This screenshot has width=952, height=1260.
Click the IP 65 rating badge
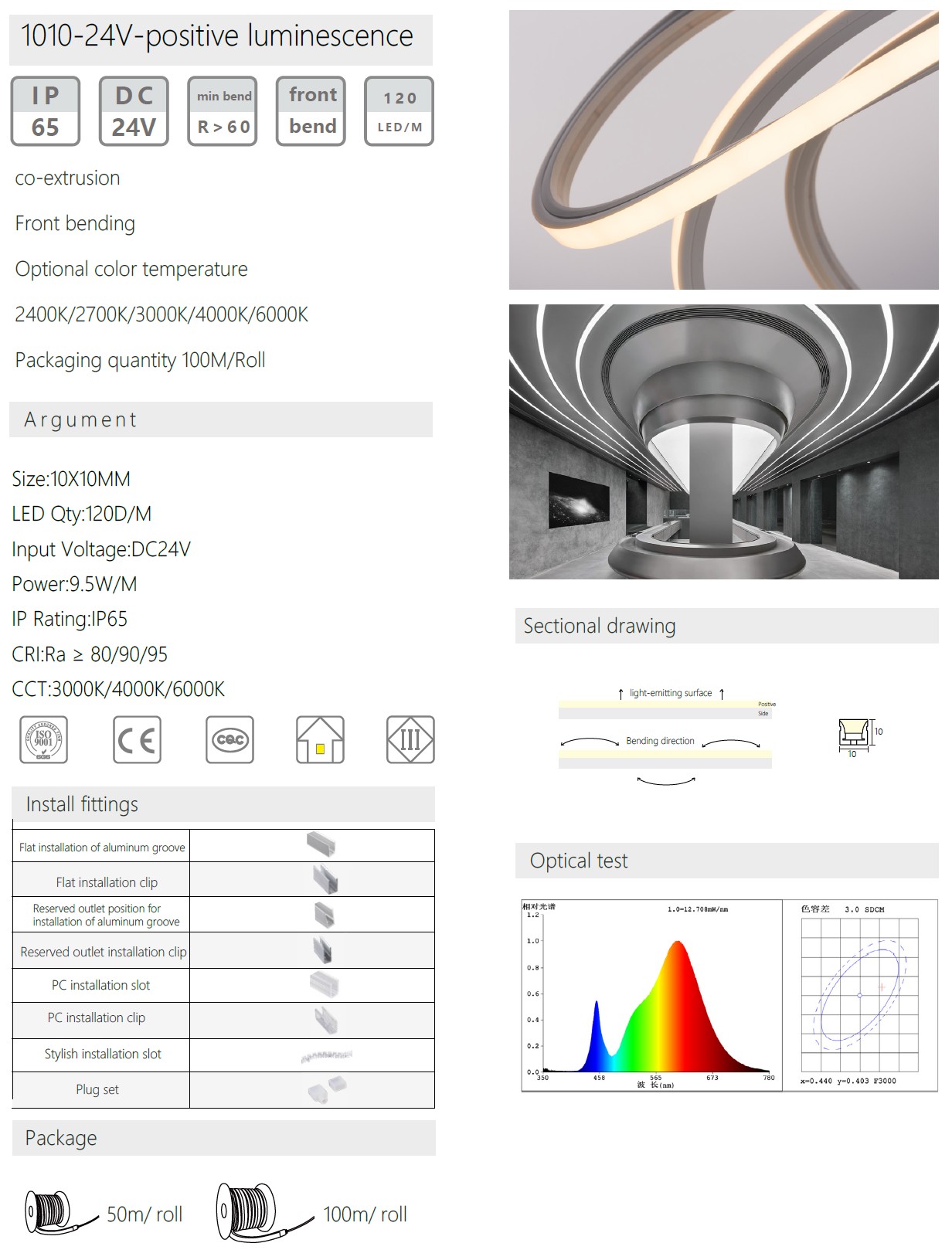coord(46,111)
